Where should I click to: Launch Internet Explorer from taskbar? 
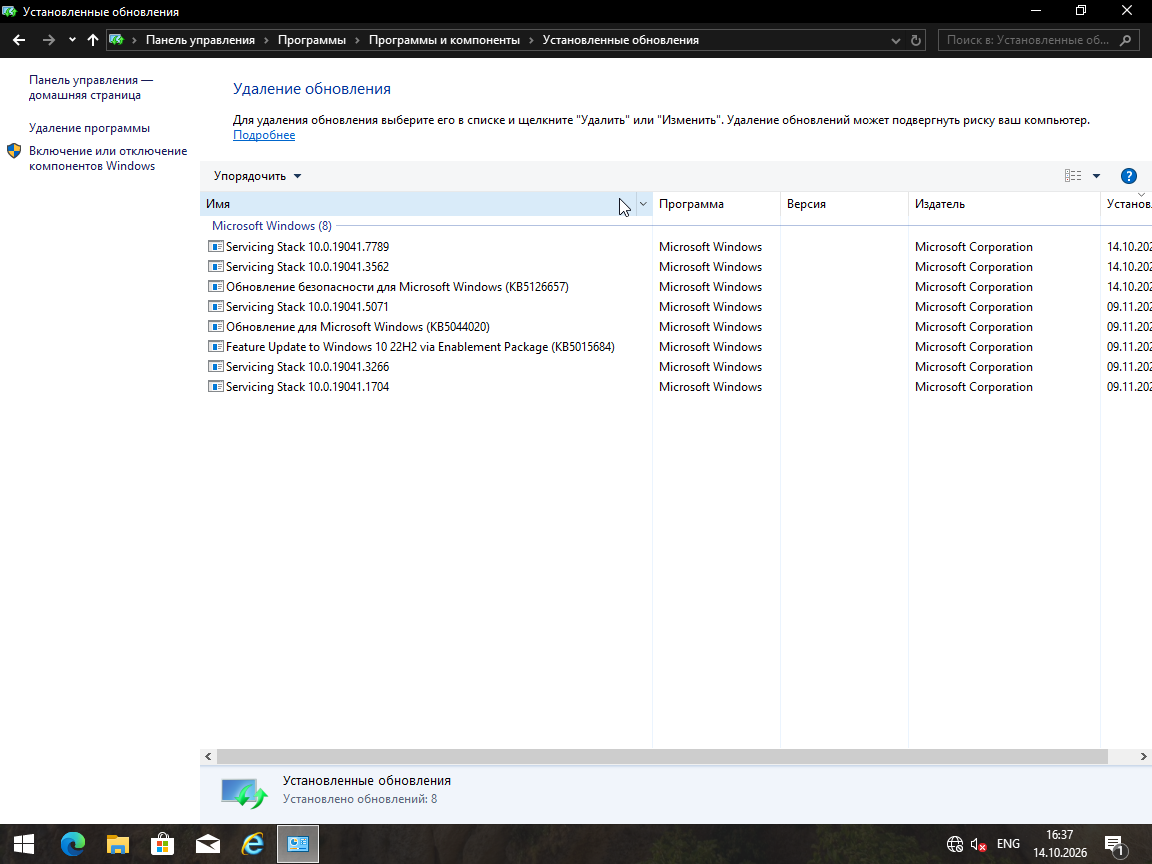tap(253, 844)
